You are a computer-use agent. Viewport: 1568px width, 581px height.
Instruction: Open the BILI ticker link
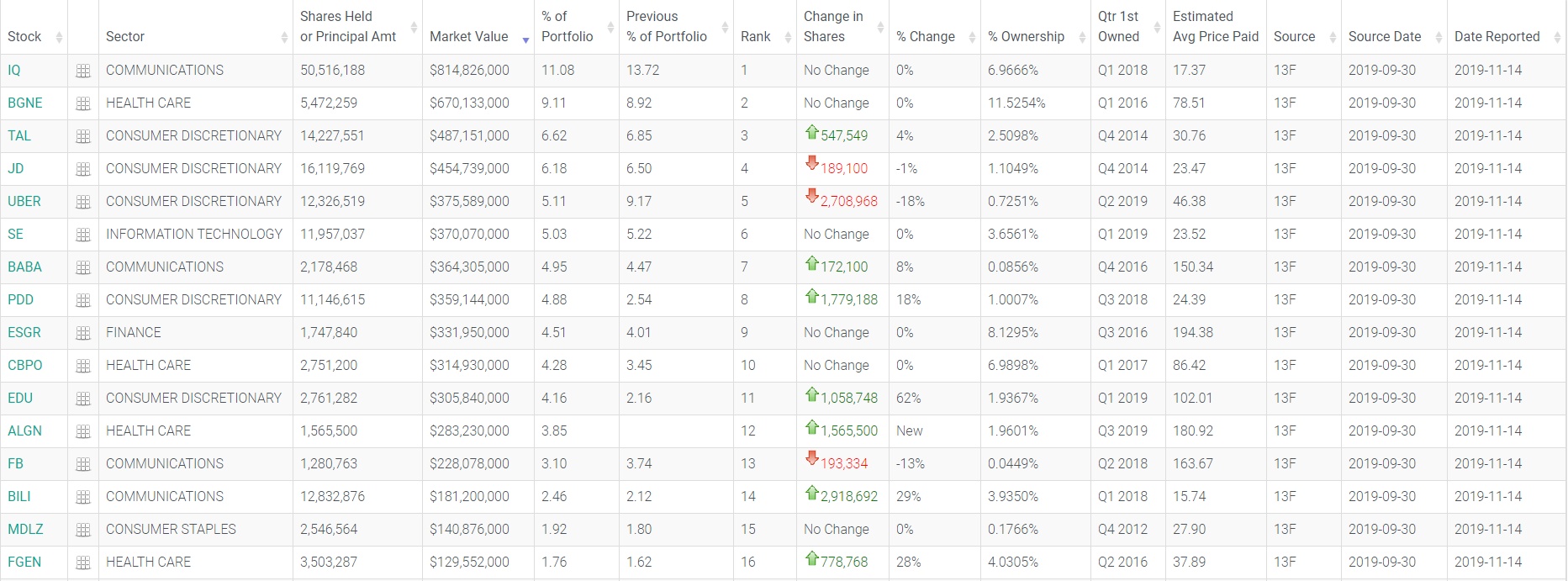point(19,497)
